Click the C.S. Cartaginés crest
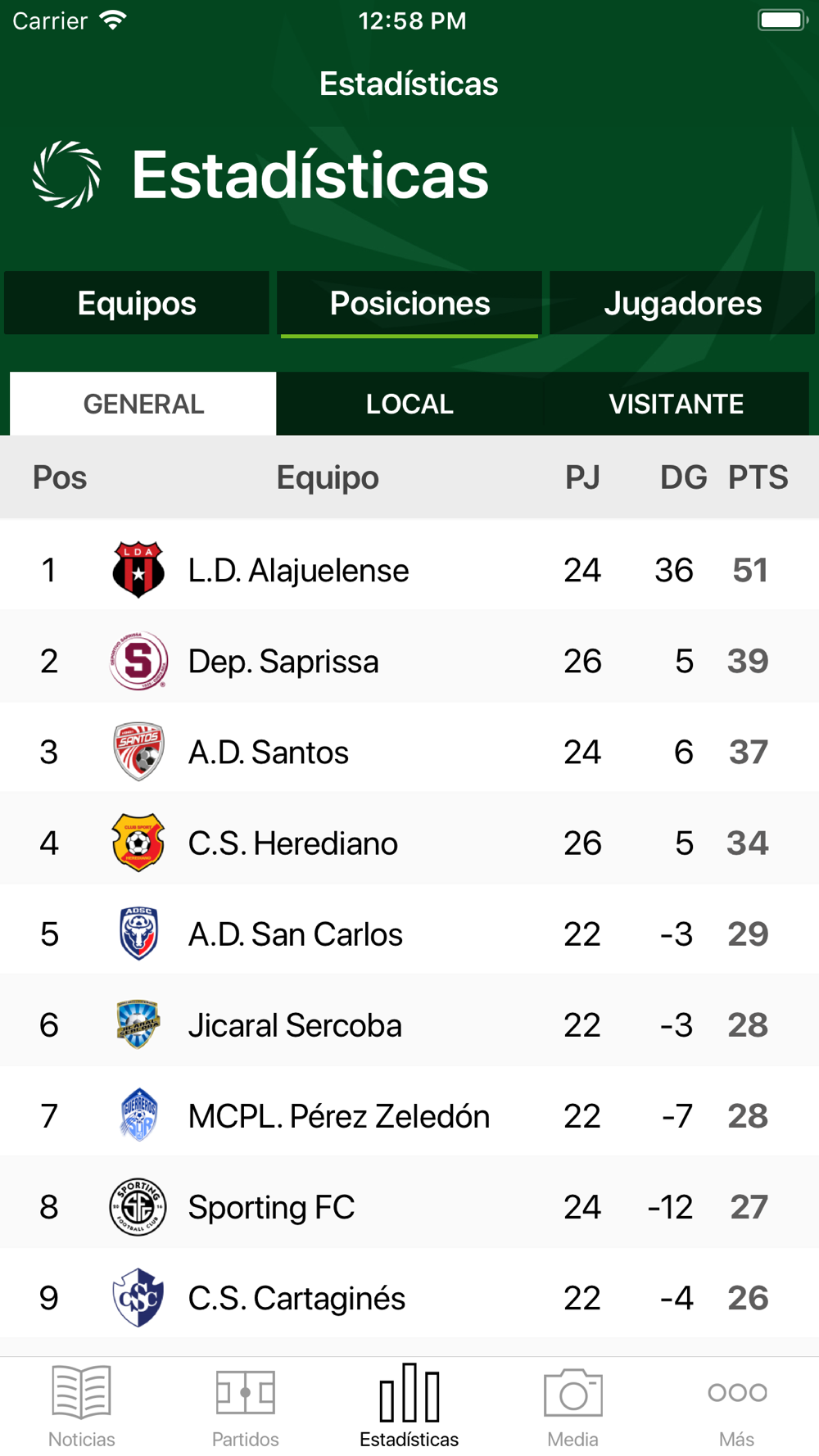 tap(138, 1297)
